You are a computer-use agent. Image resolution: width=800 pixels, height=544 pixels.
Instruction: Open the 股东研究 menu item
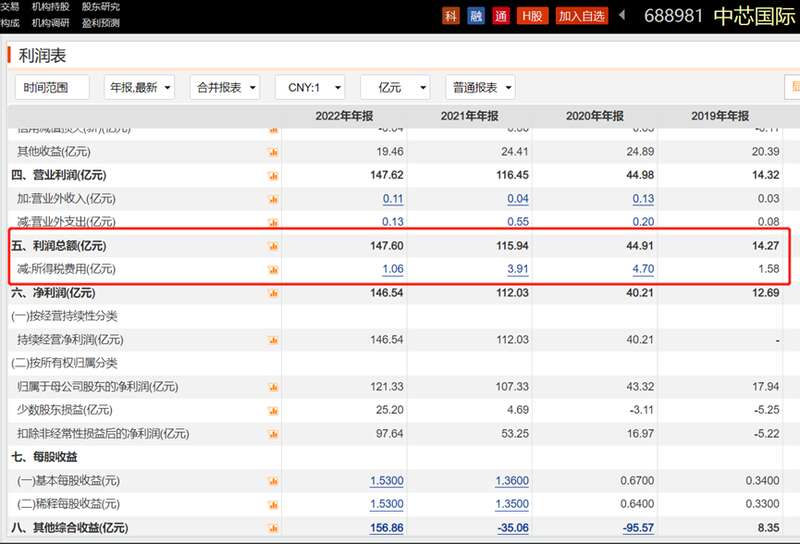[x=101, y=7]
